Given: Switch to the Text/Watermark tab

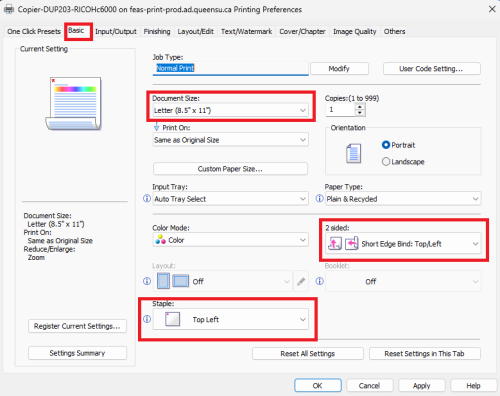Looking at the screenshot, I should point(246,31).
